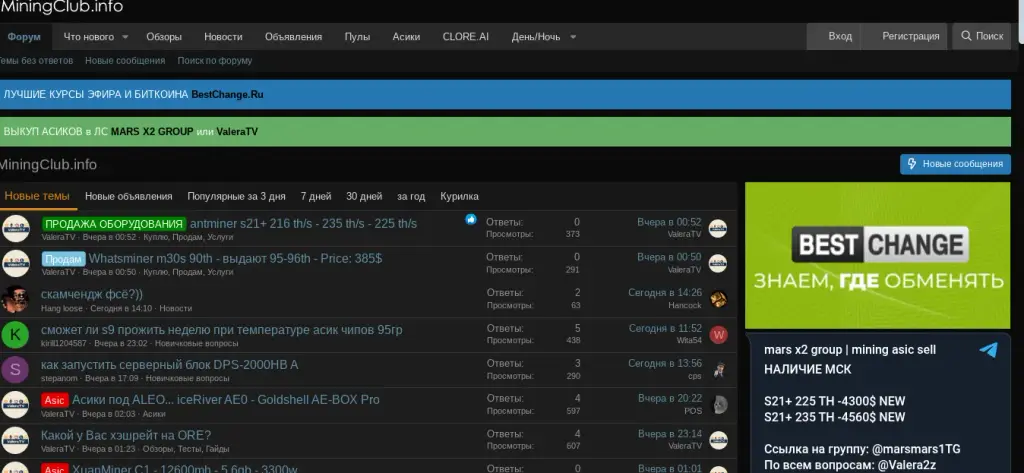Viewport: 1024px width, 473px height.
Task: Open MARS X2 GROUP link in green banner
Action: (152, 131)
